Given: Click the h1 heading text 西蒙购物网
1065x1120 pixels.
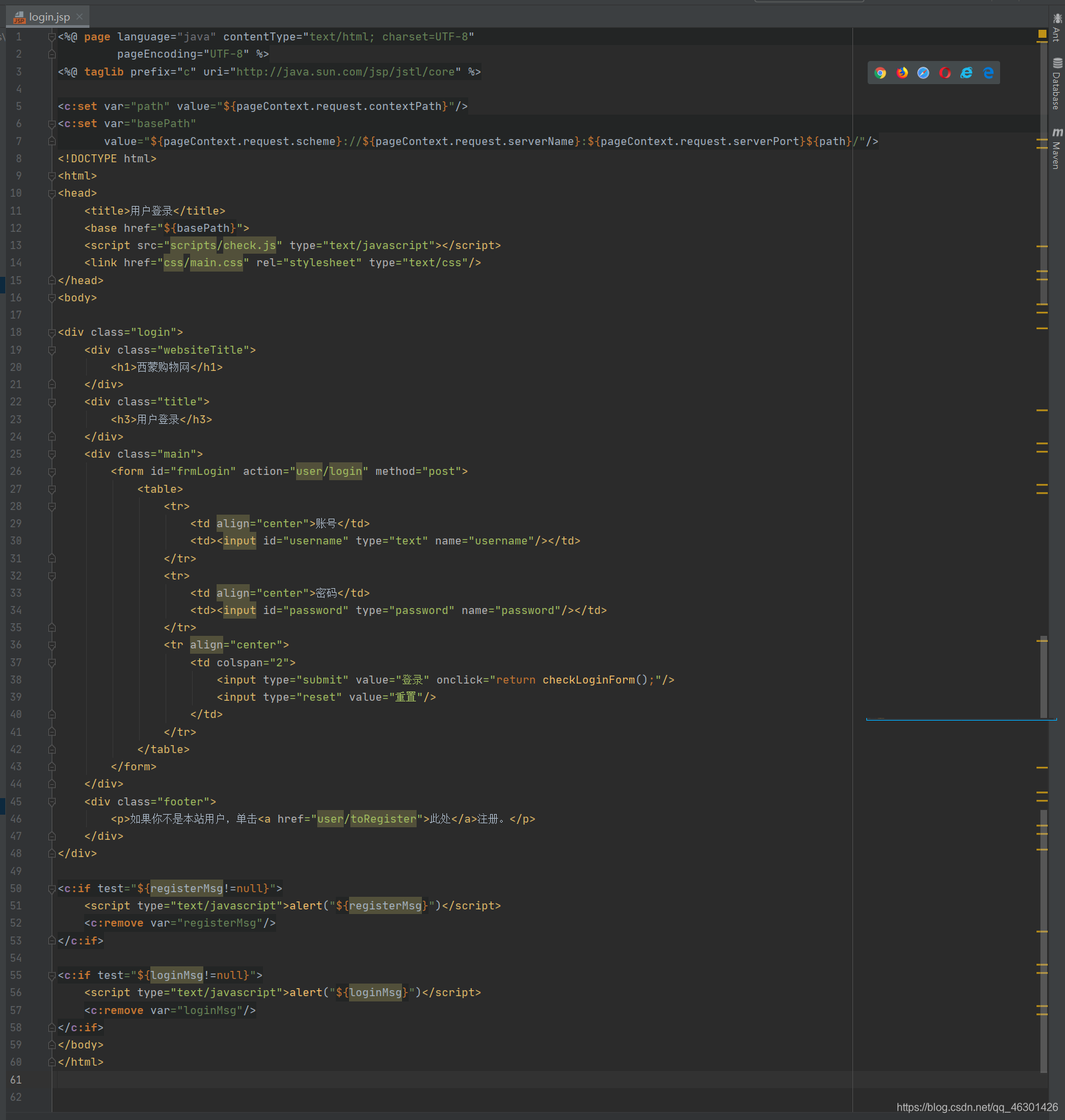Looking at the screenshot, I should [164, 368].
